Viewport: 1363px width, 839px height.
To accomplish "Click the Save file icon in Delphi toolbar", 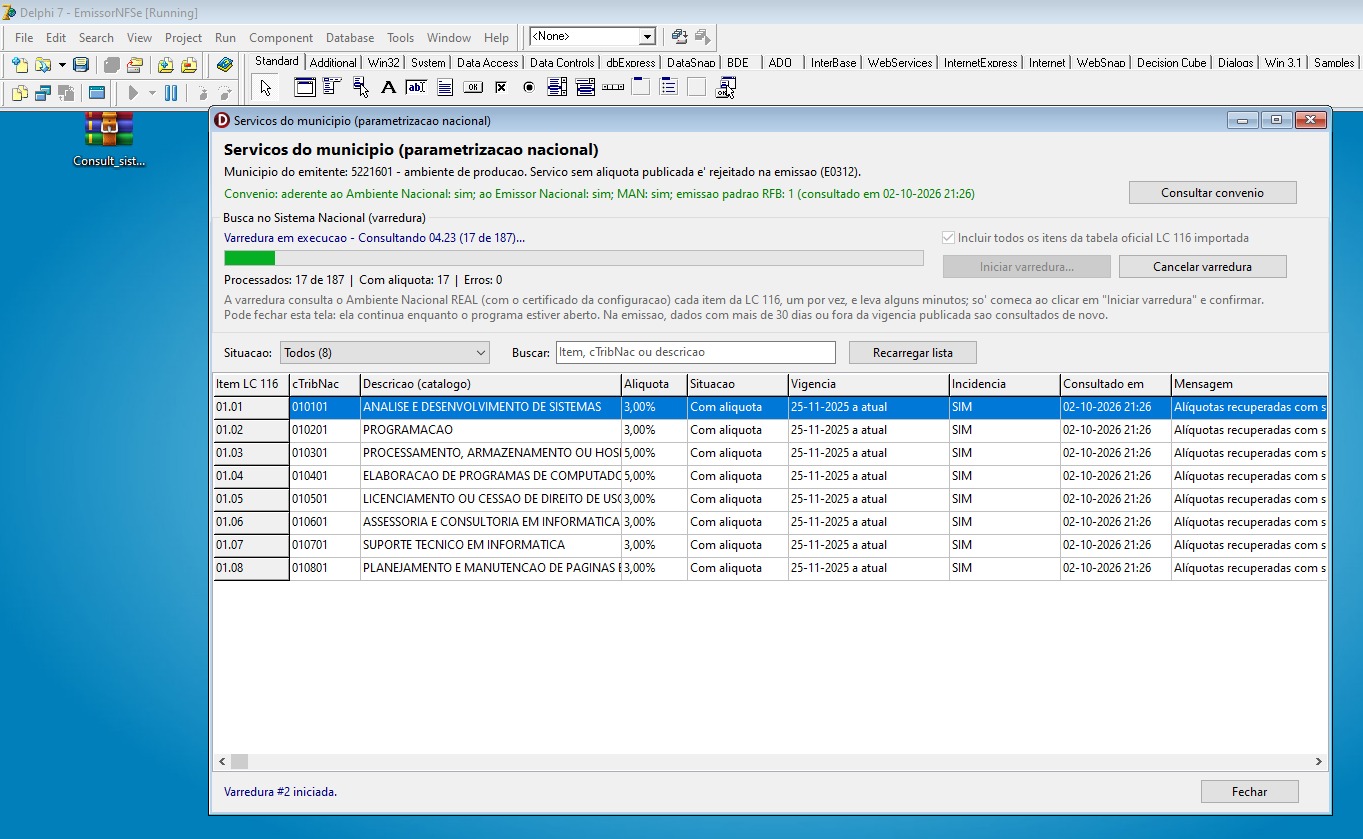I will point(81,65).
